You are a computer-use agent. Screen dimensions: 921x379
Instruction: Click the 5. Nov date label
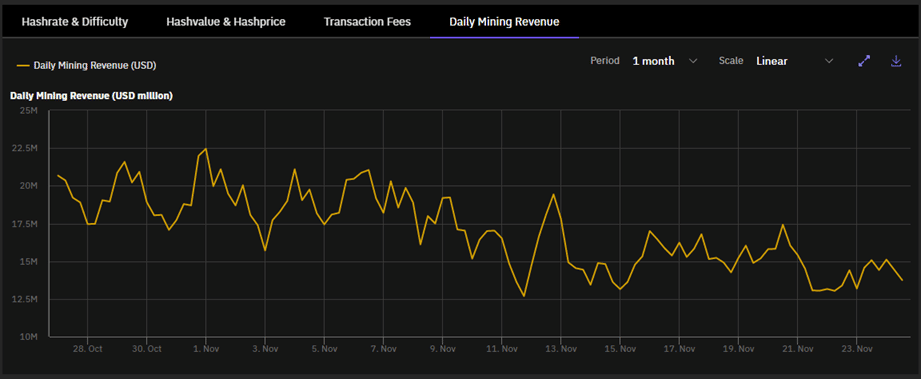[x=324, y=349]
